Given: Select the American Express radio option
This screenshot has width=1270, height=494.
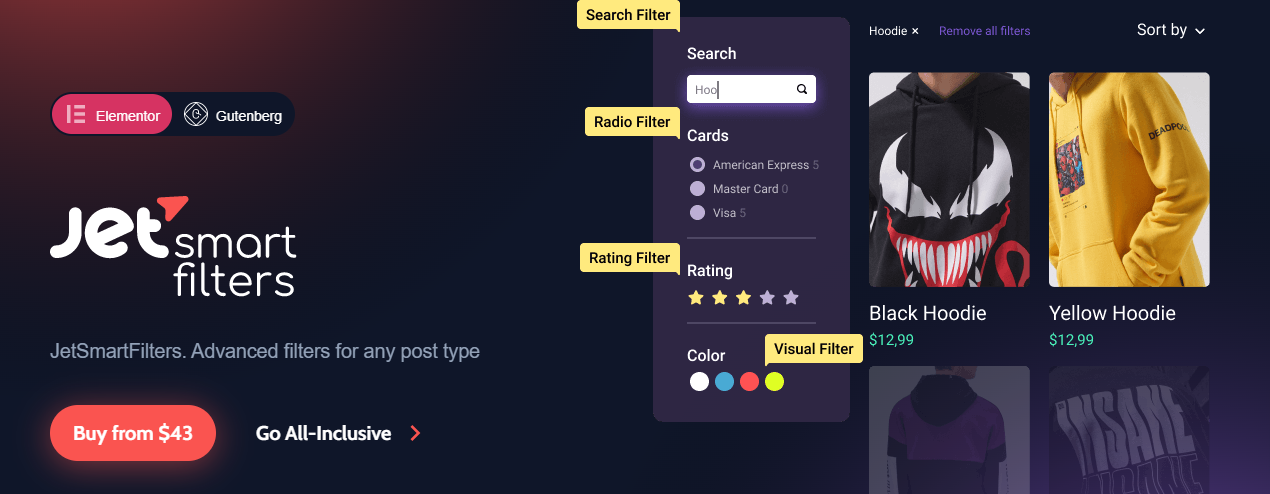Looking at the screenshot, I should pyautogui.click(x=698, y=165).
